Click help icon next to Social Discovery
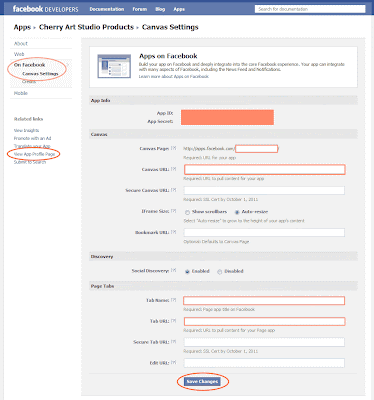The height and width of the screenshot is (400, 374). click(174, 271)
